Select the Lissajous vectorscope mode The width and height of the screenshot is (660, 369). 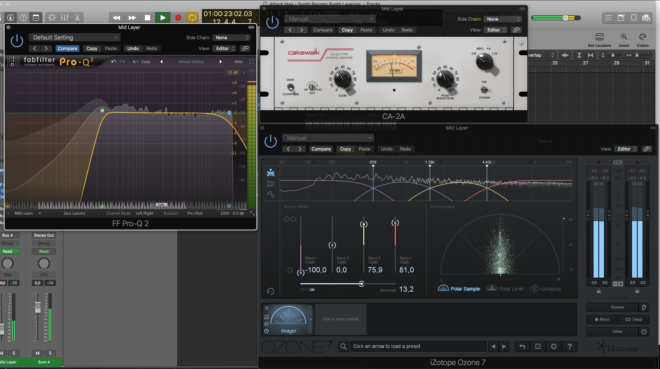click(546, 289)
